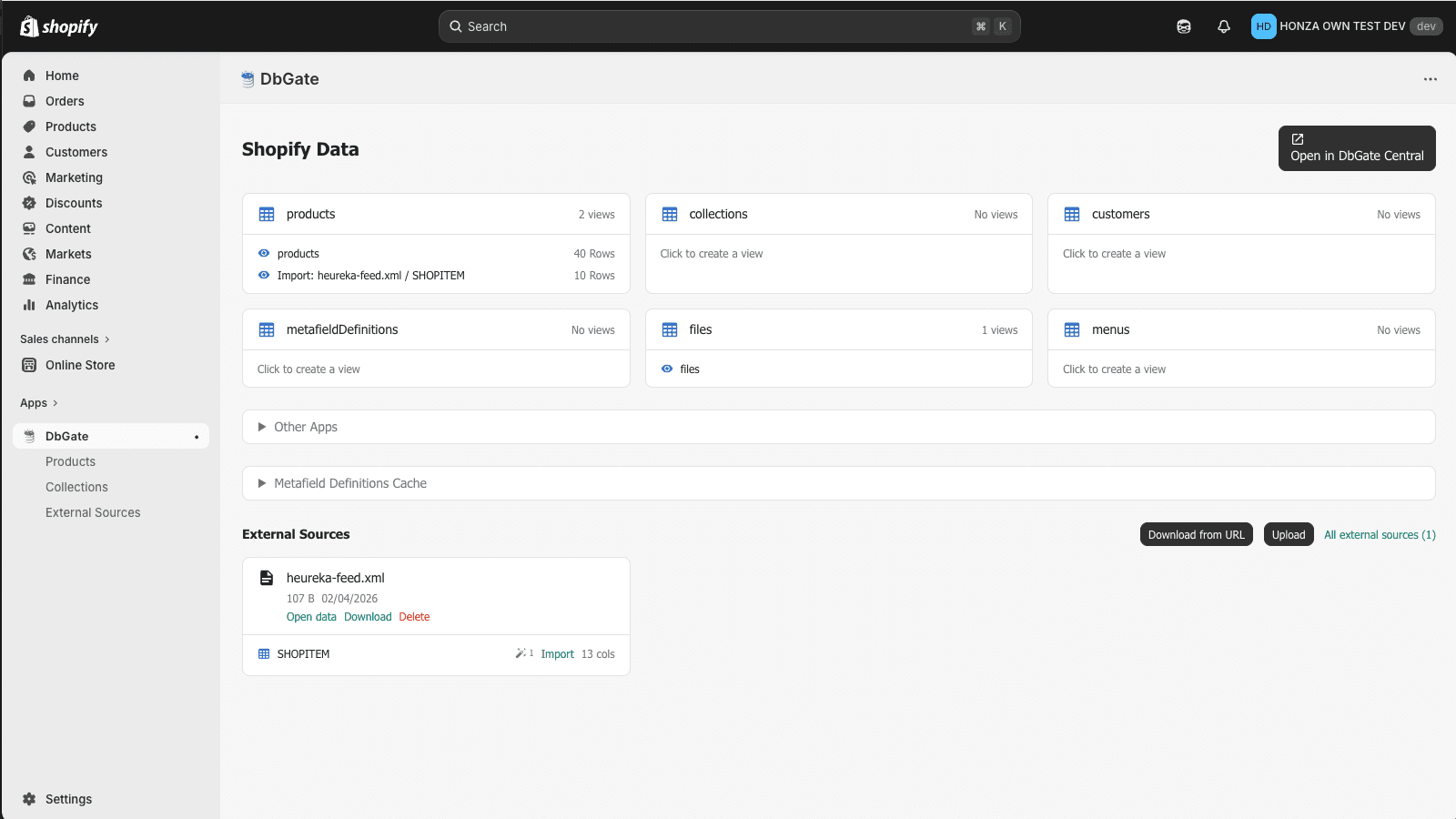Click the customers table icon

pos(1072,214)
